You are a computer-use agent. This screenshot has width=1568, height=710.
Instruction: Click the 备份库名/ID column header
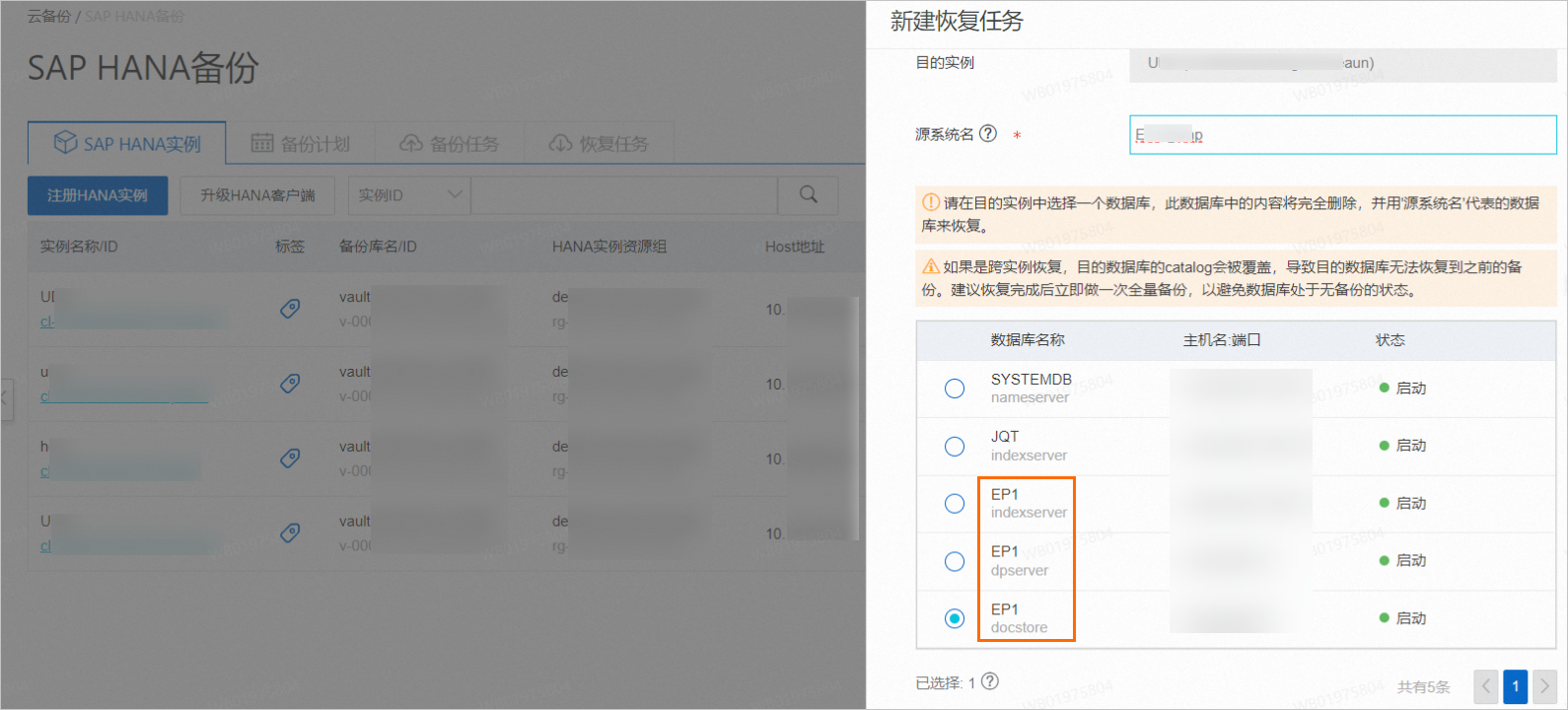coord(378,247)
